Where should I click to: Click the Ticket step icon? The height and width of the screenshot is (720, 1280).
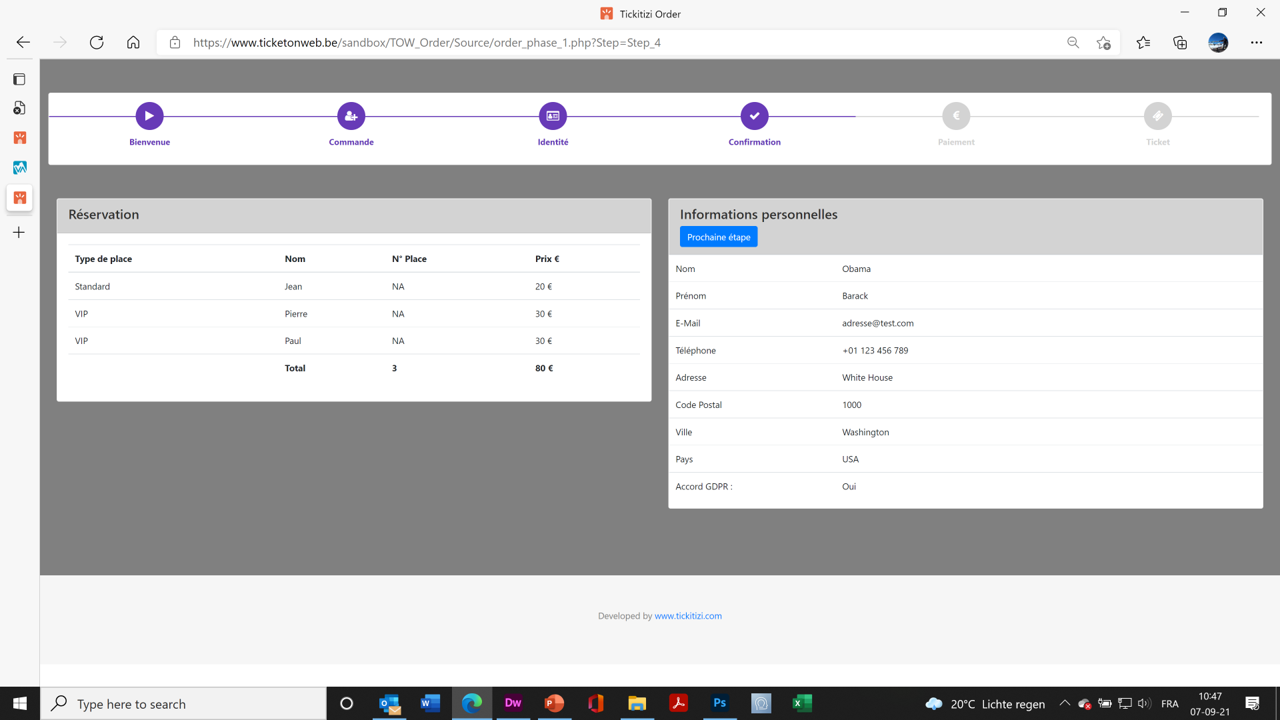1157,116
